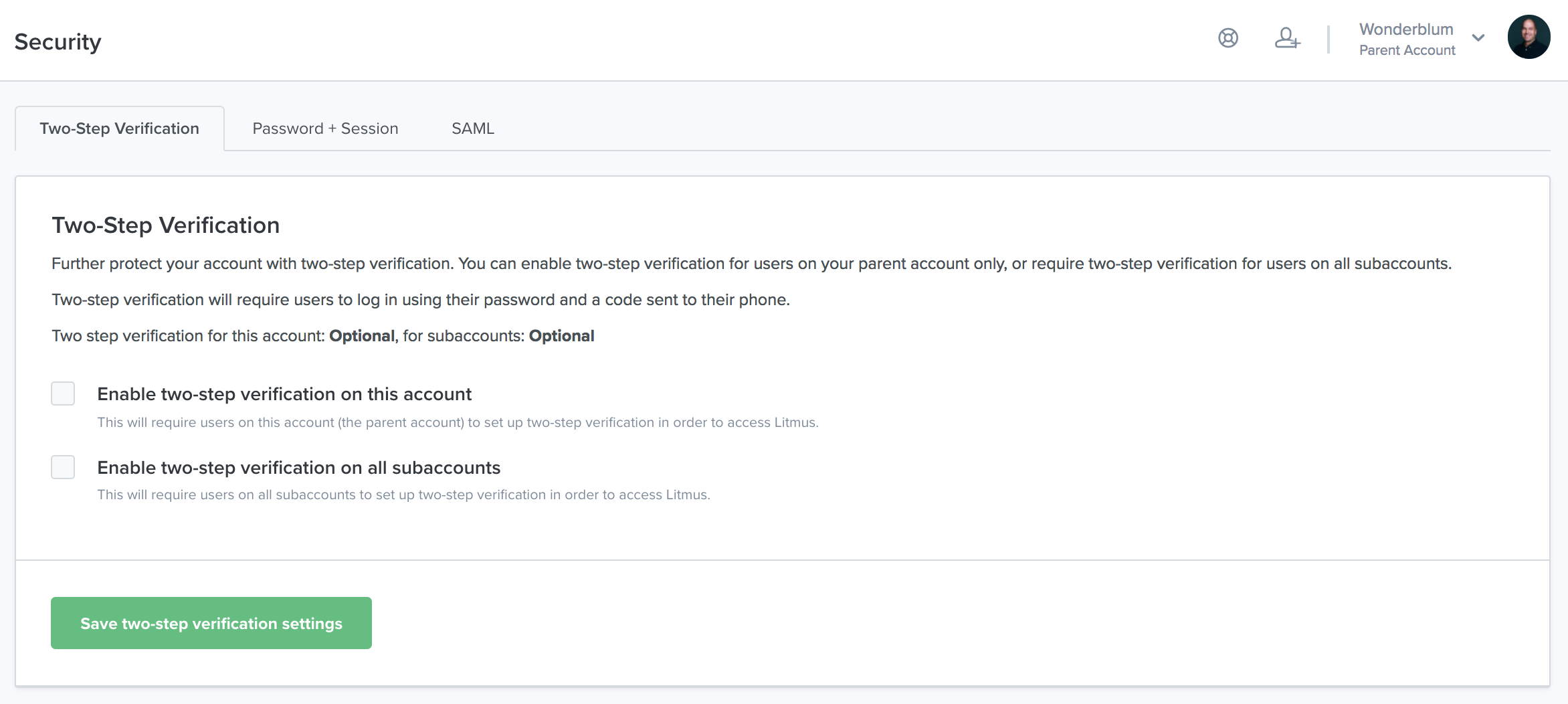Click the subaccounts helper text under second checkbox

(x=403, y=495)
